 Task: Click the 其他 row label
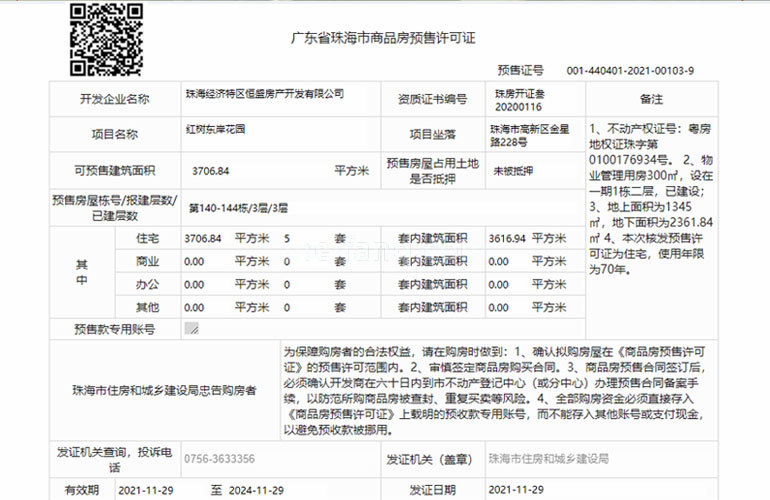tap(147, 307)
